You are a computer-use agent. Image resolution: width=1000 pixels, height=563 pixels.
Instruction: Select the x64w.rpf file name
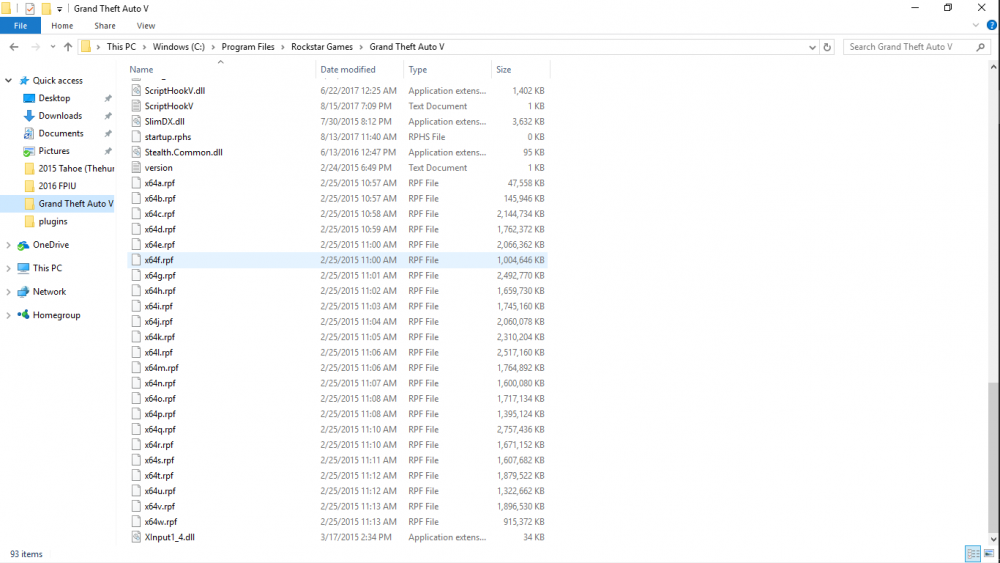[161, 522]
